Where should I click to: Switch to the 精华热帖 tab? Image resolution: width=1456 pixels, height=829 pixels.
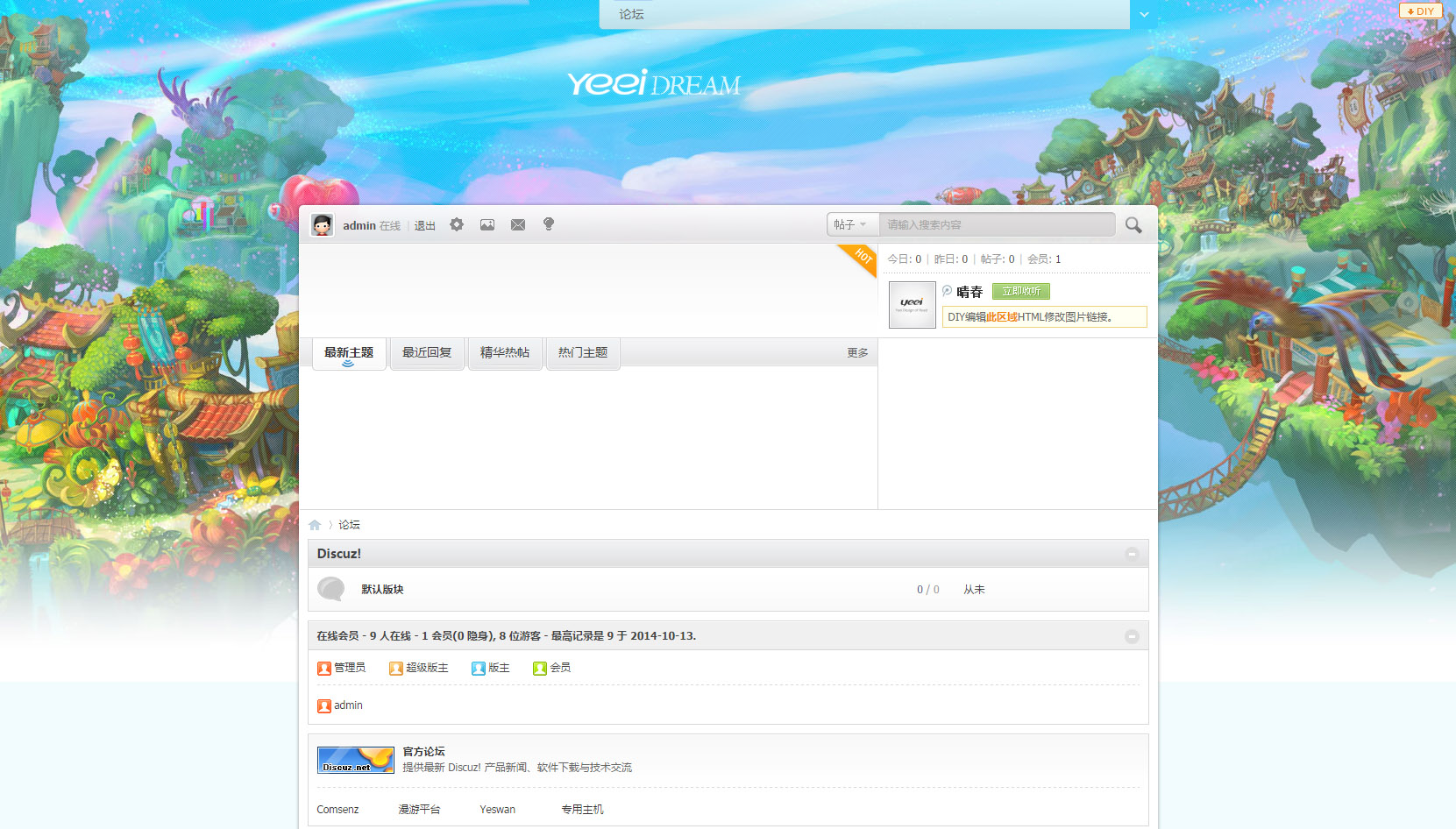[x=505, y=353]
